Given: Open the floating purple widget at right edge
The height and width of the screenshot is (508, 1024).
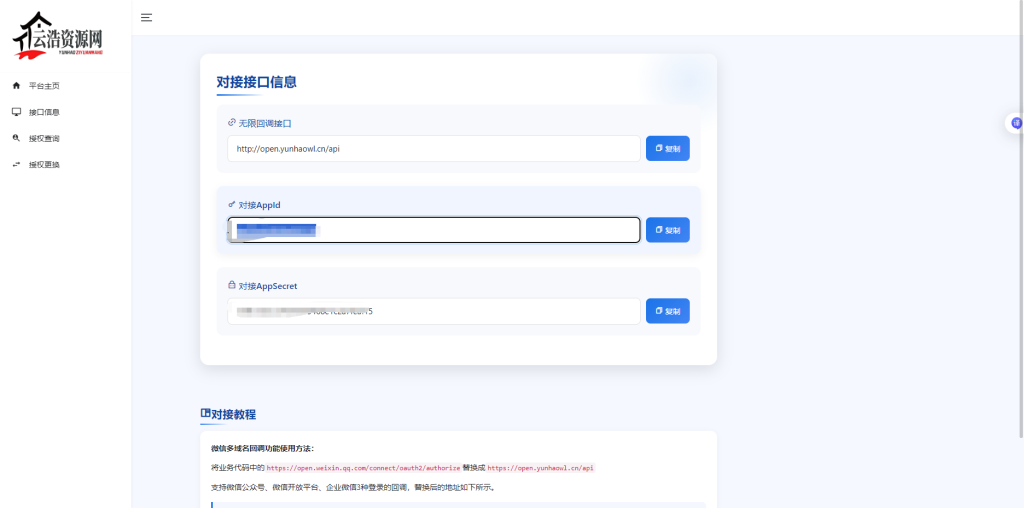Looking at the screenshot, I should click(x=1016, y=123).
